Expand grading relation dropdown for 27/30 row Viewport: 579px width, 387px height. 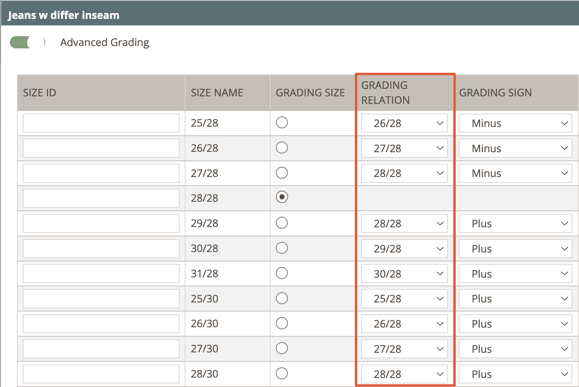click(x=404, y=349)
